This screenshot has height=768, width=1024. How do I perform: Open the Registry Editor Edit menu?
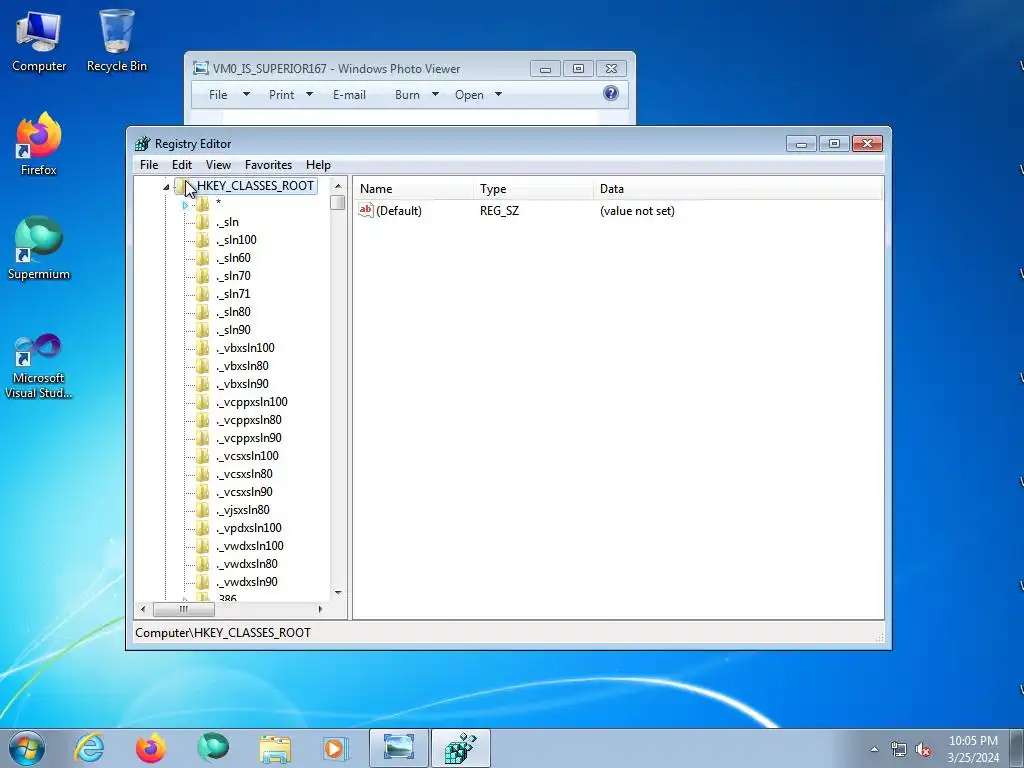[x=182, y=165]
